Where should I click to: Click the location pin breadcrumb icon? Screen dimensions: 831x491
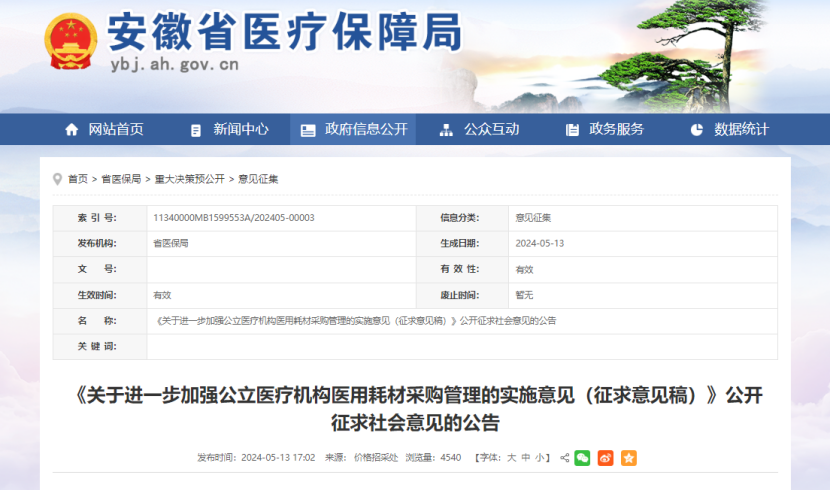point(57,179)
